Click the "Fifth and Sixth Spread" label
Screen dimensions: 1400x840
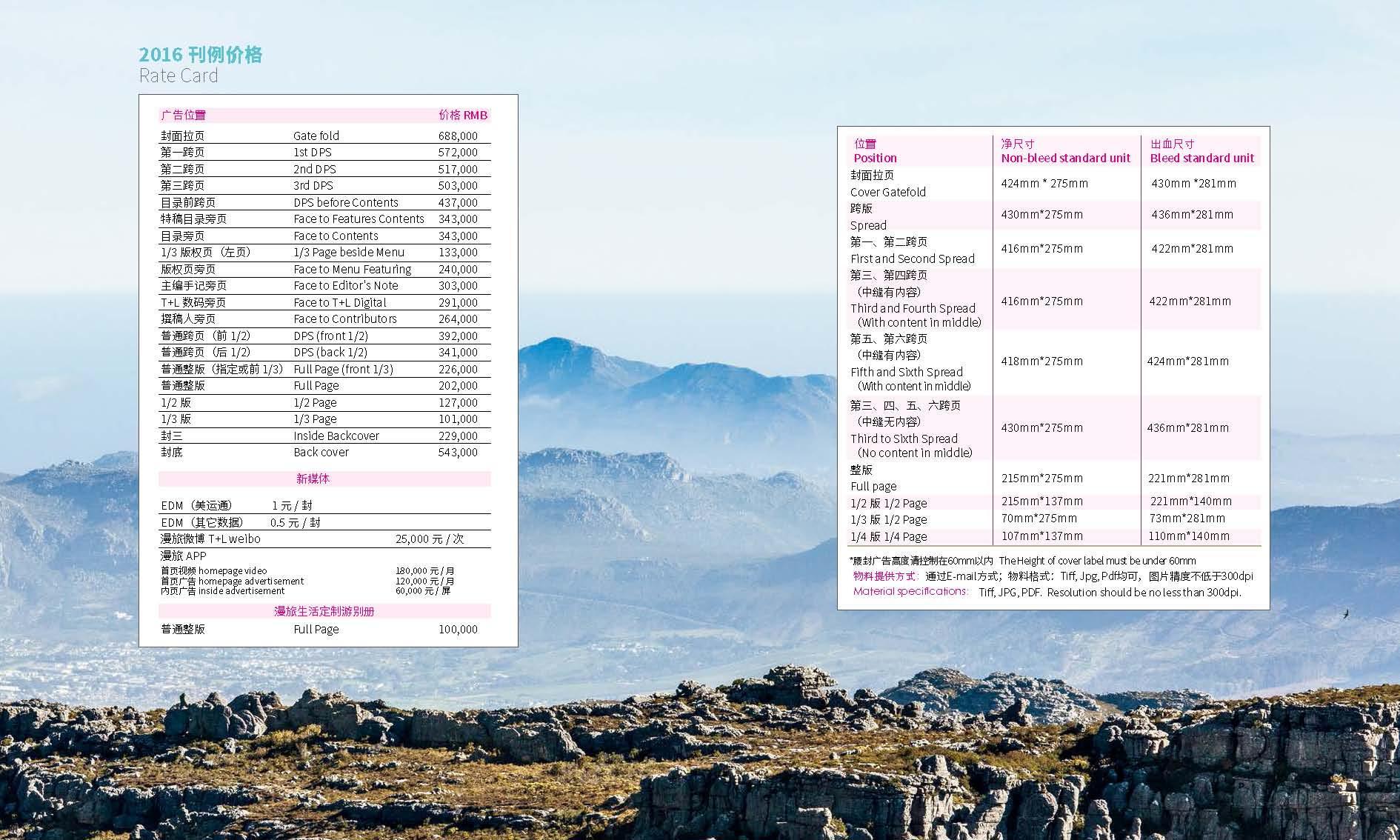click(906, 372)
